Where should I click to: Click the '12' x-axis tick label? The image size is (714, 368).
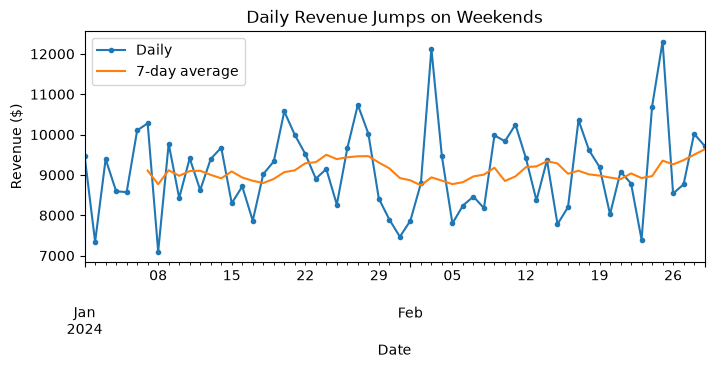pyautogui.click(x=526, y=276)
